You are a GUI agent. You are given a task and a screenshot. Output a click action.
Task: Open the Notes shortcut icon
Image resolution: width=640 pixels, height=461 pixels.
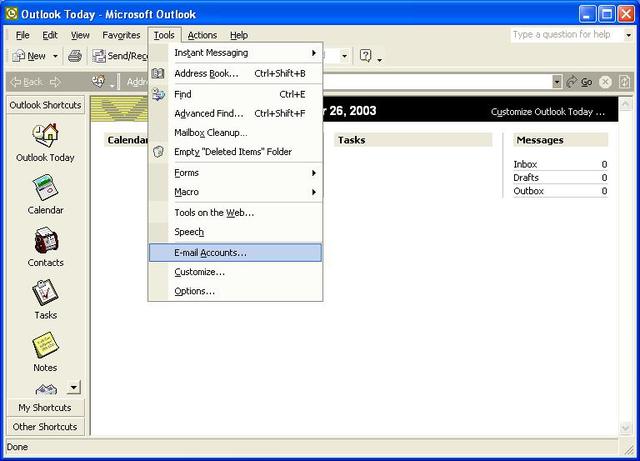coord(45,345)
